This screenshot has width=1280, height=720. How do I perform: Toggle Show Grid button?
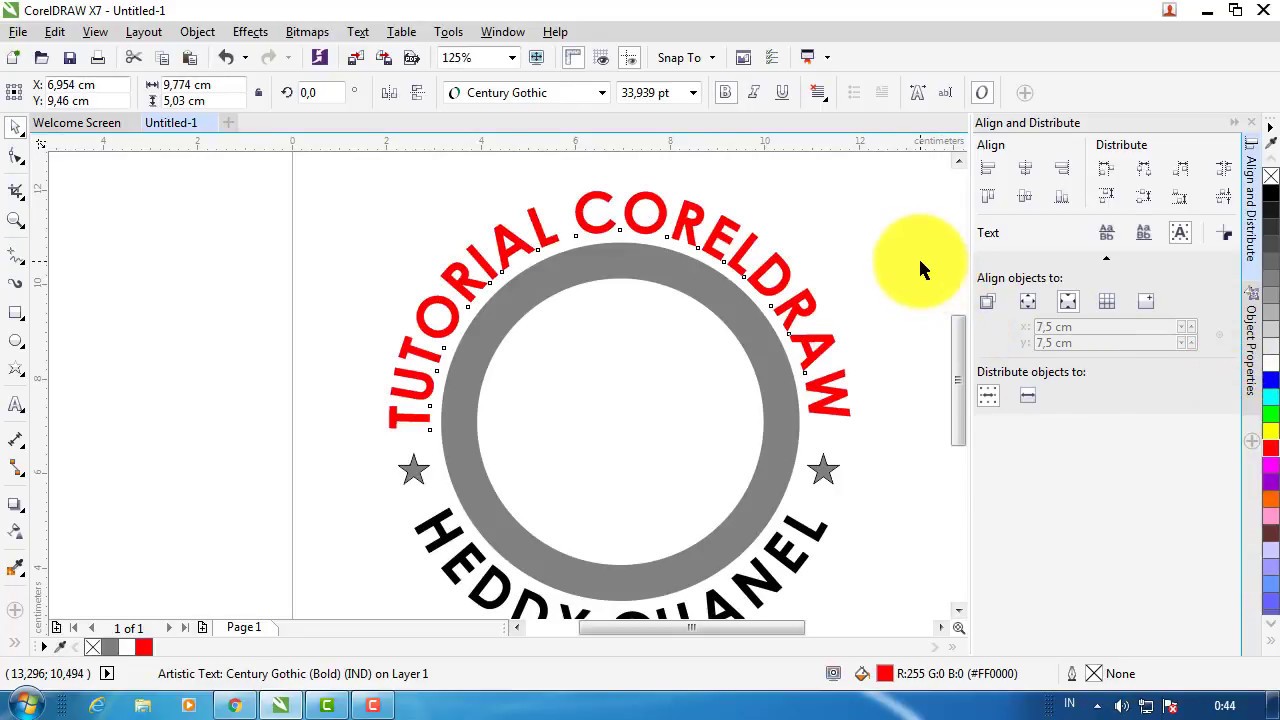pyautogui.click(x=601, y=58)
